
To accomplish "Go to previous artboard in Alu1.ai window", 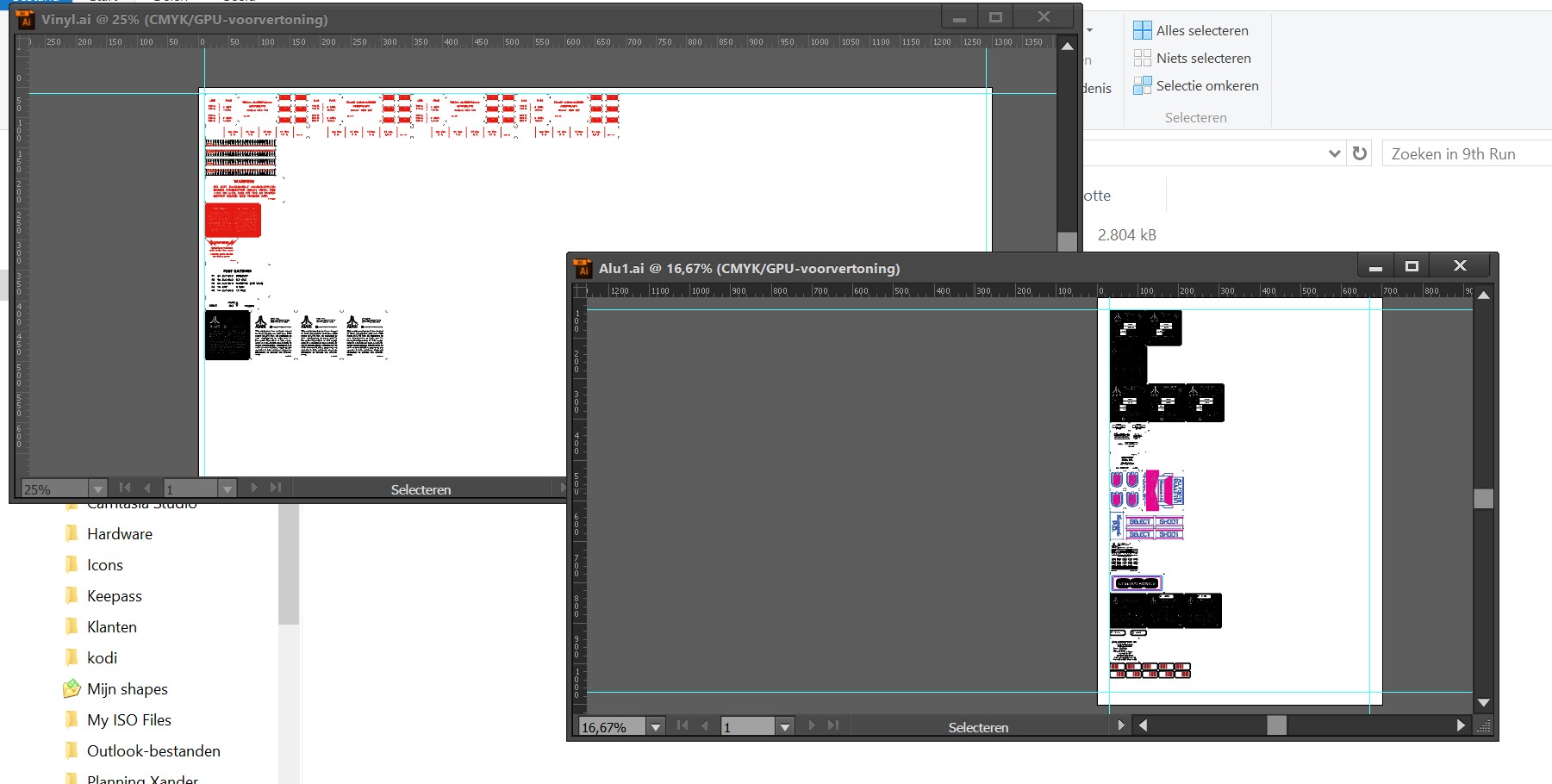I will 705,725.
